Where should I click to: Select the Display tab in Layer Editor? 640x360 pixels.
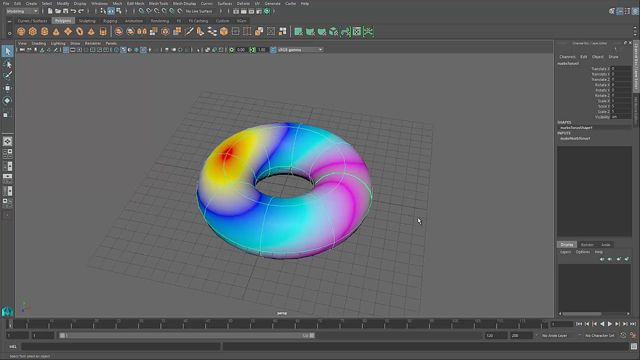(x=567, y=244)
